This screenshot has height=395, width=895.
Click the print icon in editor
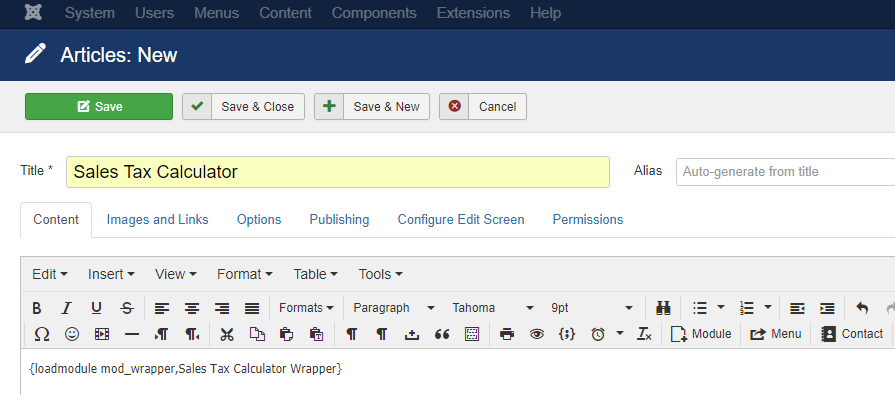click(507, 334)
